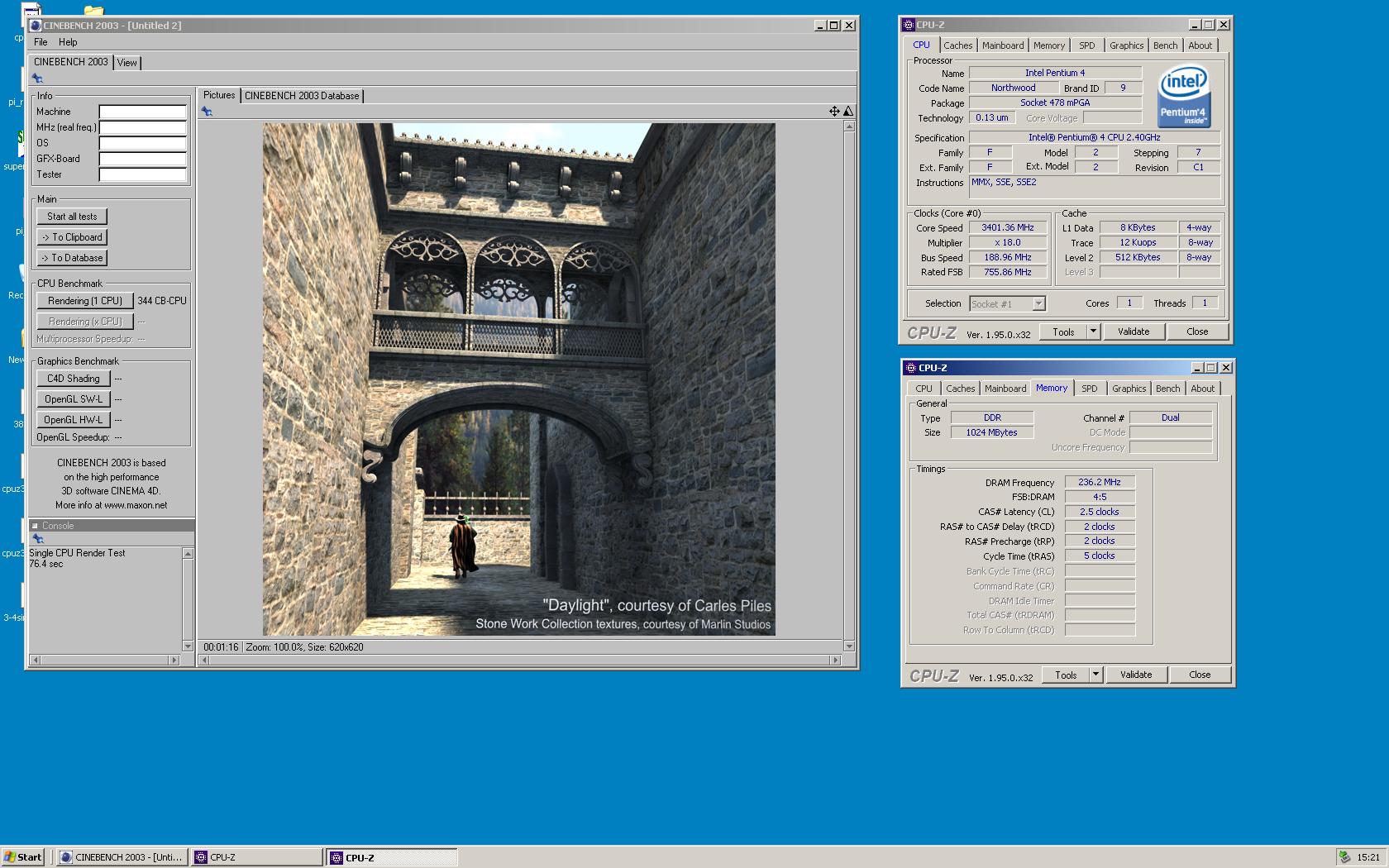Click the C4D Shading button

pos(73,379)
